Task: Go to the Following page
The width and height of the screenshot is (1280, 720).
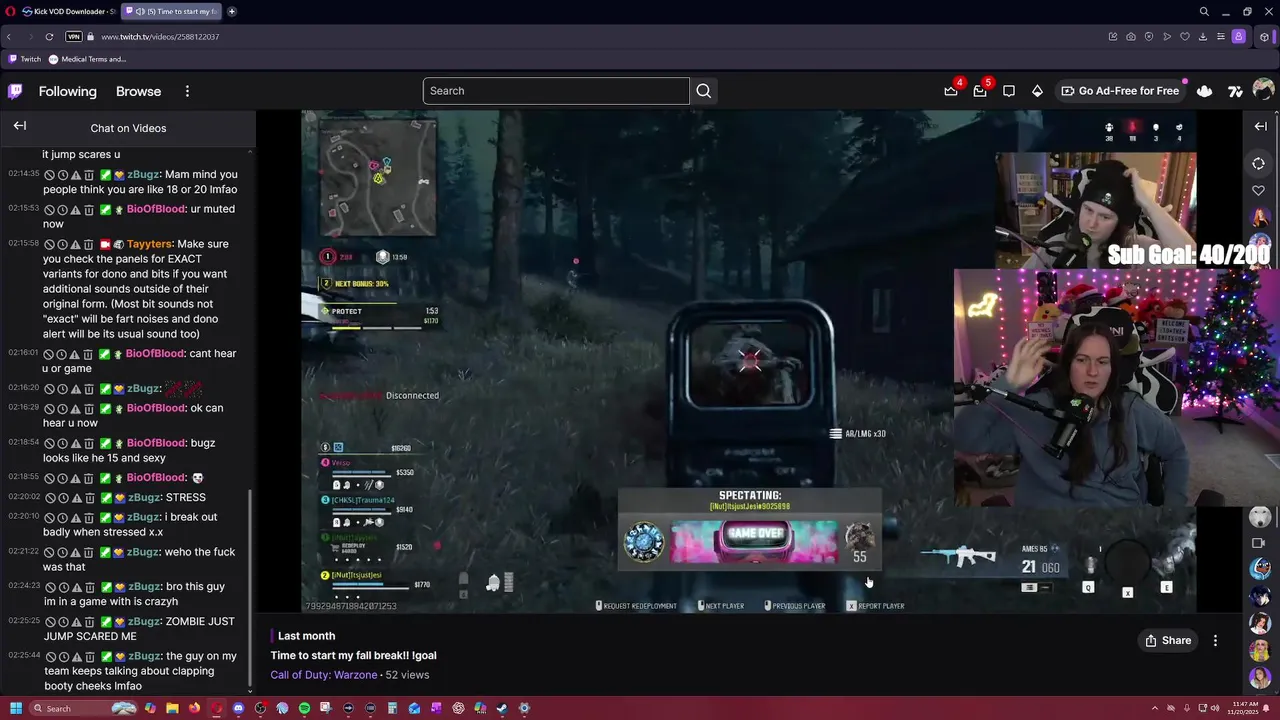Action: pos(68,91)
